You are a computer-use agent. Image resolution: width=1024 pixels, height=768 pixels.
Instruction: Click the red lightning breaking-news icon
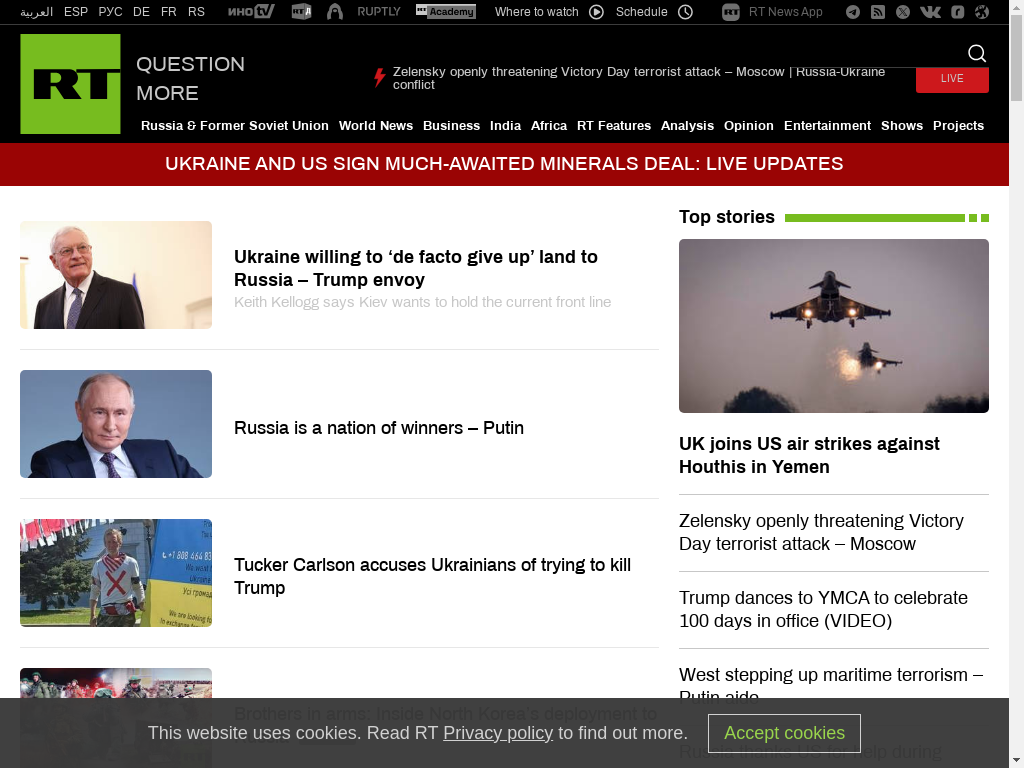[379, 77]
